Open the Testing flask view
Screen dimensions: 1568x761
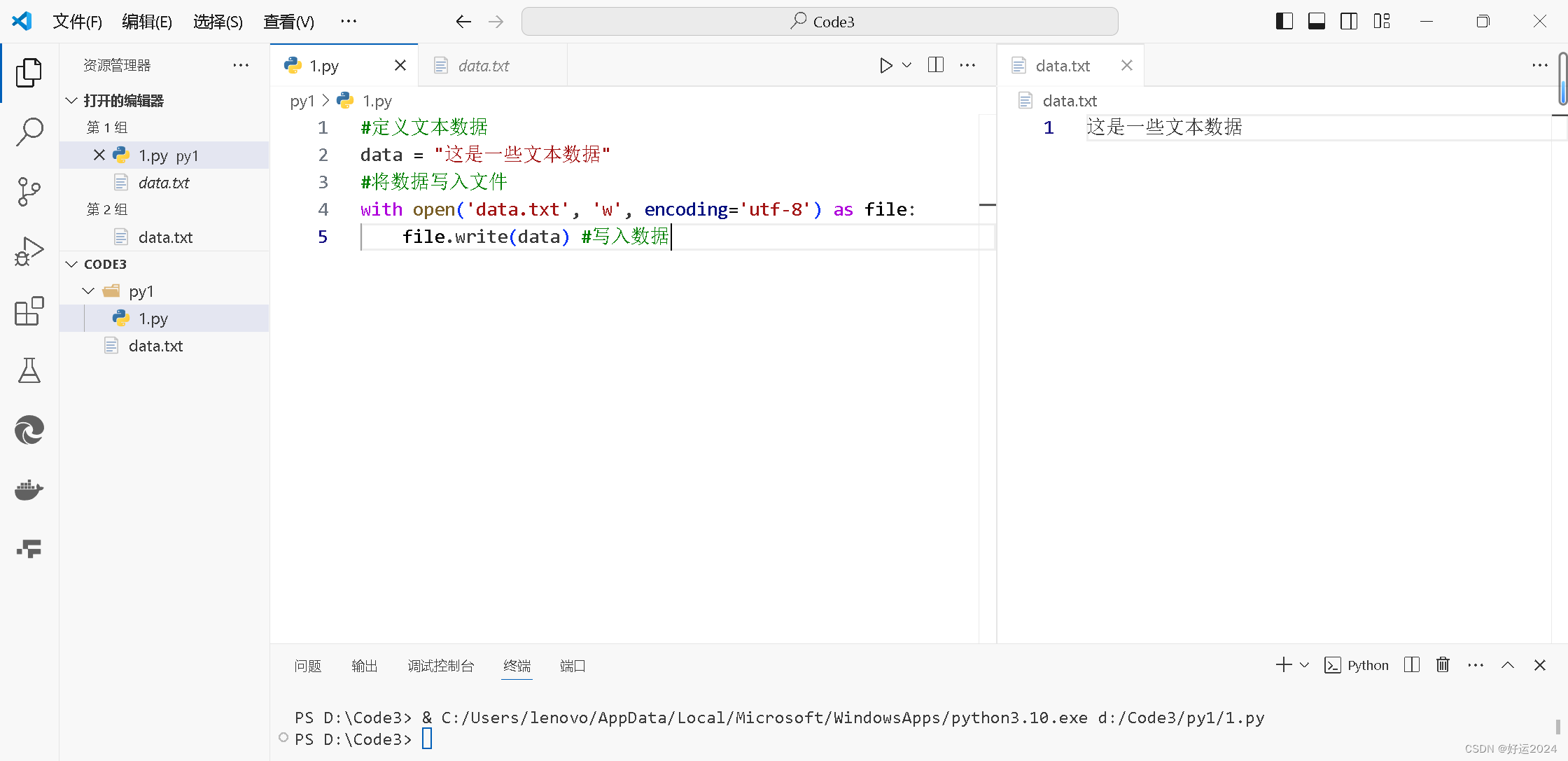pos(29,370)
